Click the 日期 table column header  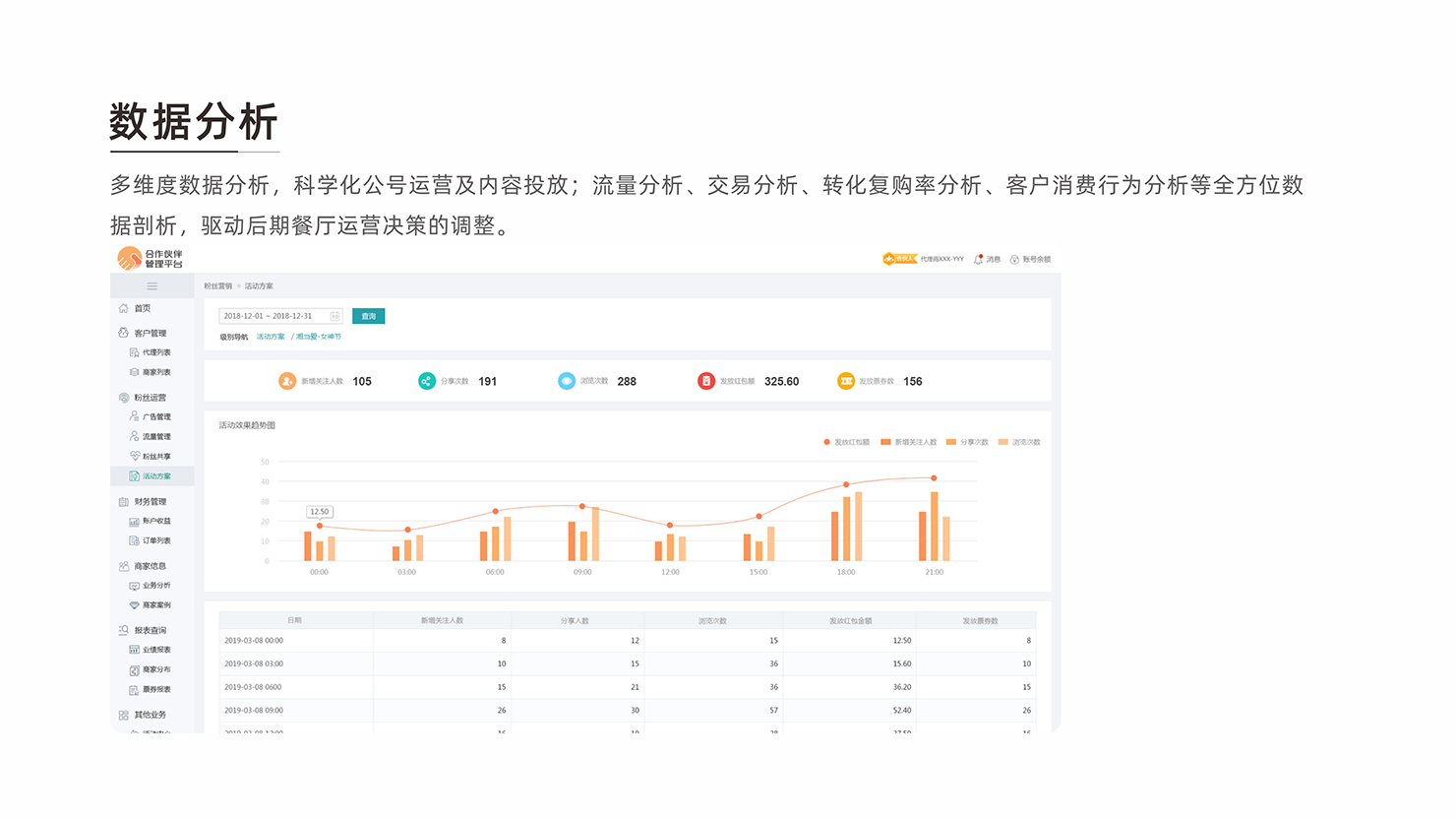pyautogui.click(x=294, y=620)
